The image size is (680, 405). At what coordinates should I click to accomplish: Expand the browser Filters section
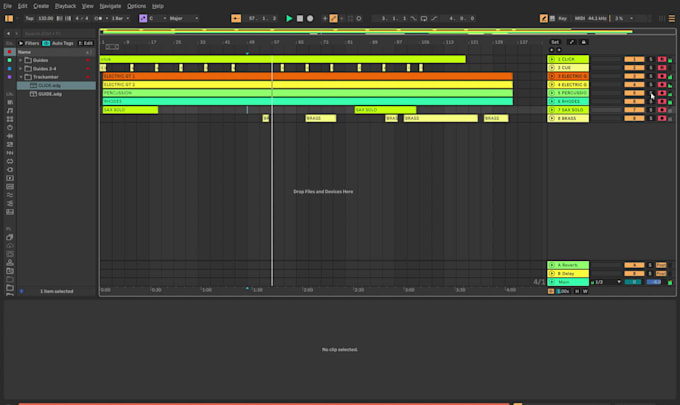coord(29,43)
